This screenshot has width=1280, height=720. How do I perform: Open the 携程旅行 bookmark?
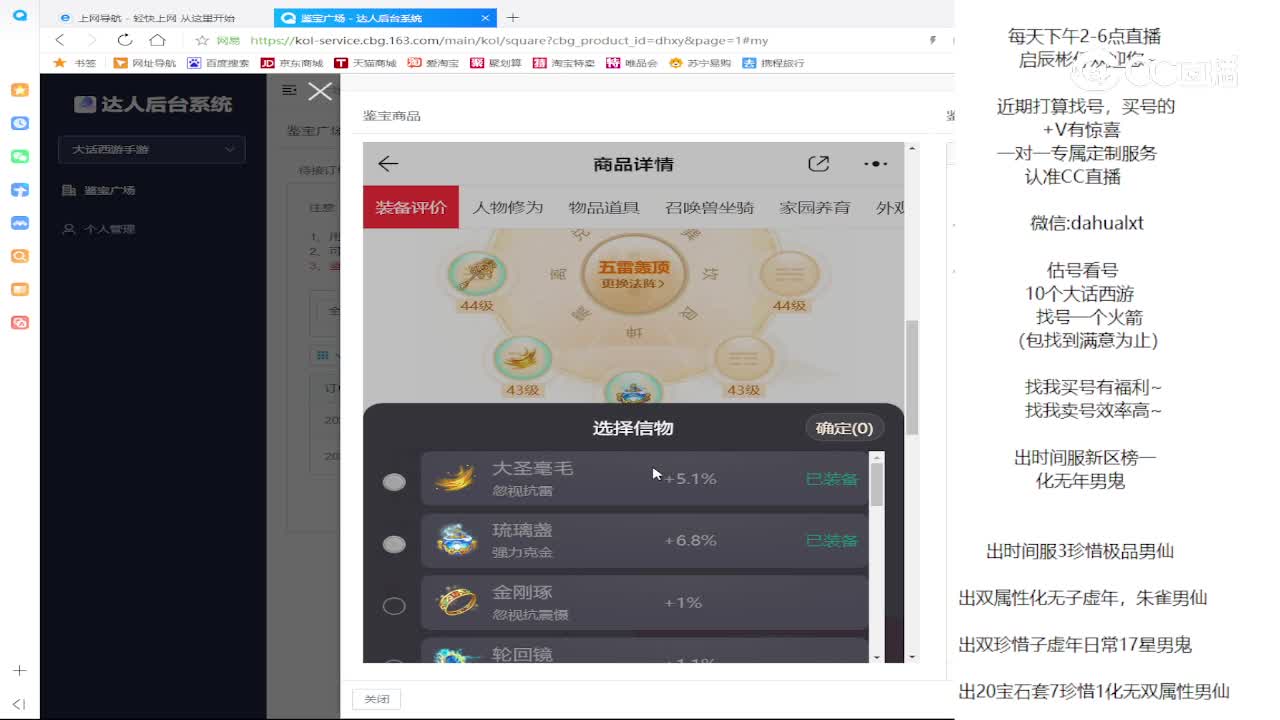click(773, 62)
